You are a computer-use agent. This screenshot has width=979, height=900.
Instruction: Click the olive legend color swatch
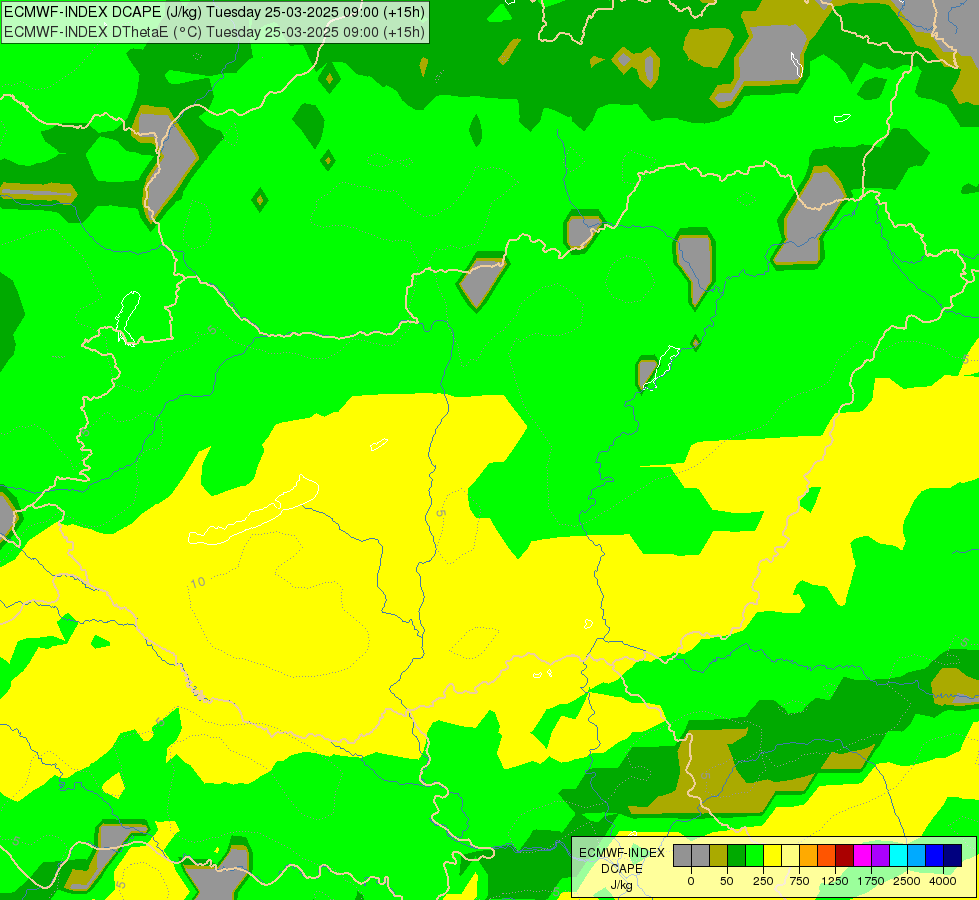click(718, 856)
